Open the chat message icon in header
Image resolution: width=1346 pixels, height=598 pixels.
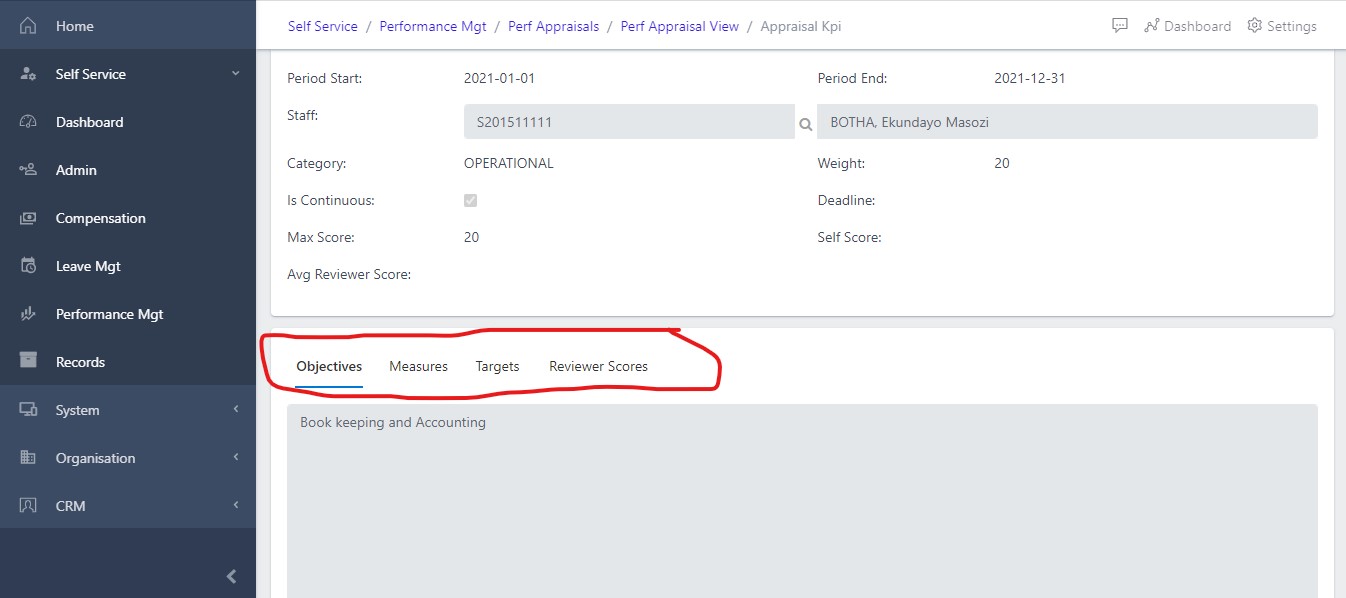pos(1120,26)
